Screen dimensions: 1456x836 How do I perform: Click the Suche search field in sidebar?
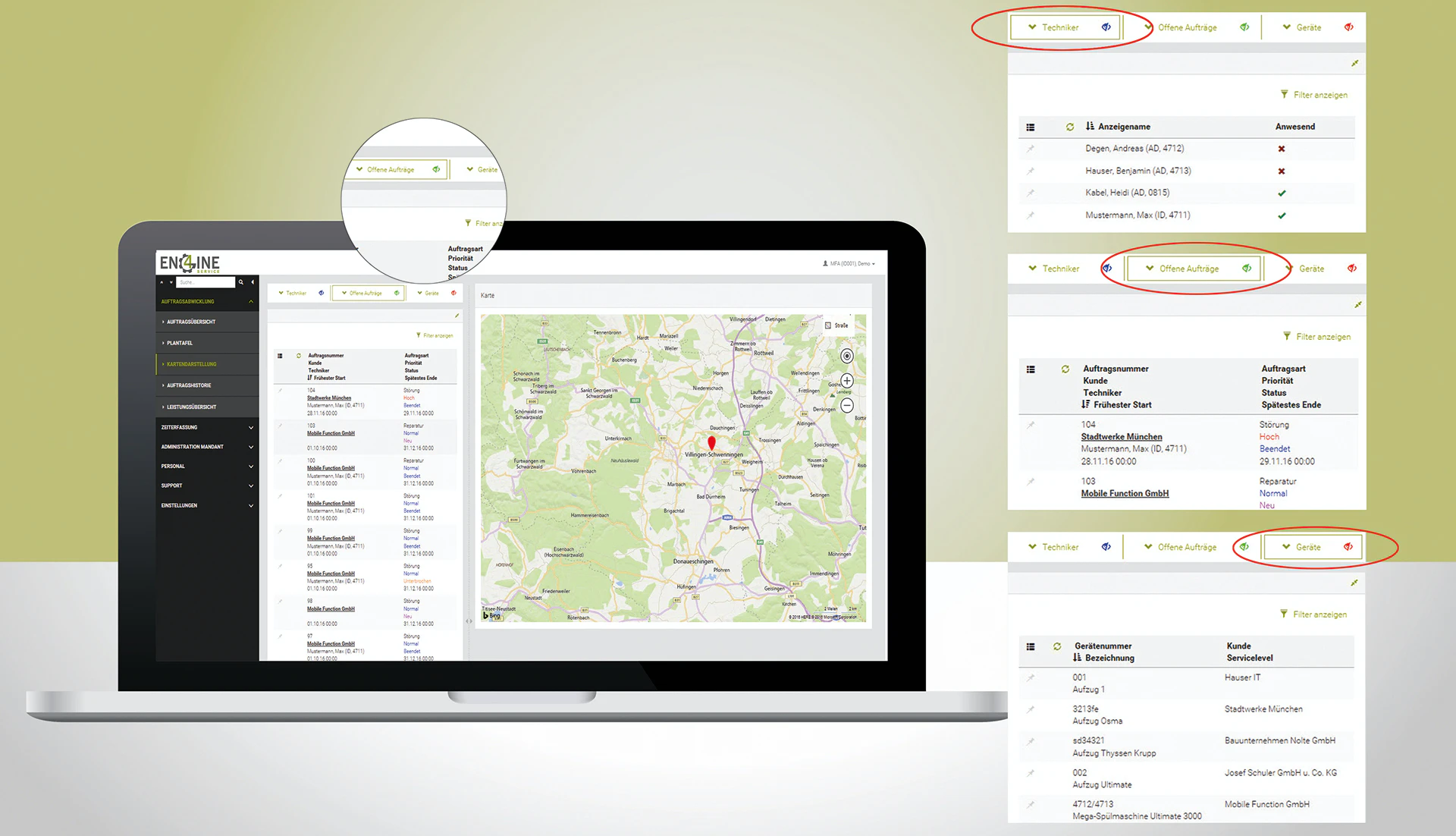pos(206,282)
